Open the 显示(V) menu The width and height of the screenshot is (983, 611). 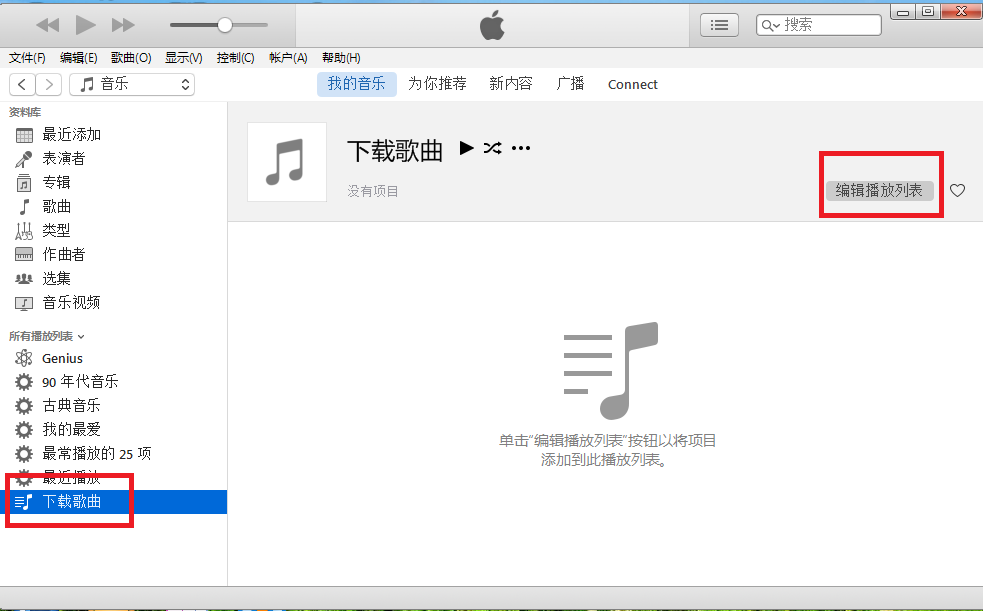pyautogui.click(x=184, y=58)
